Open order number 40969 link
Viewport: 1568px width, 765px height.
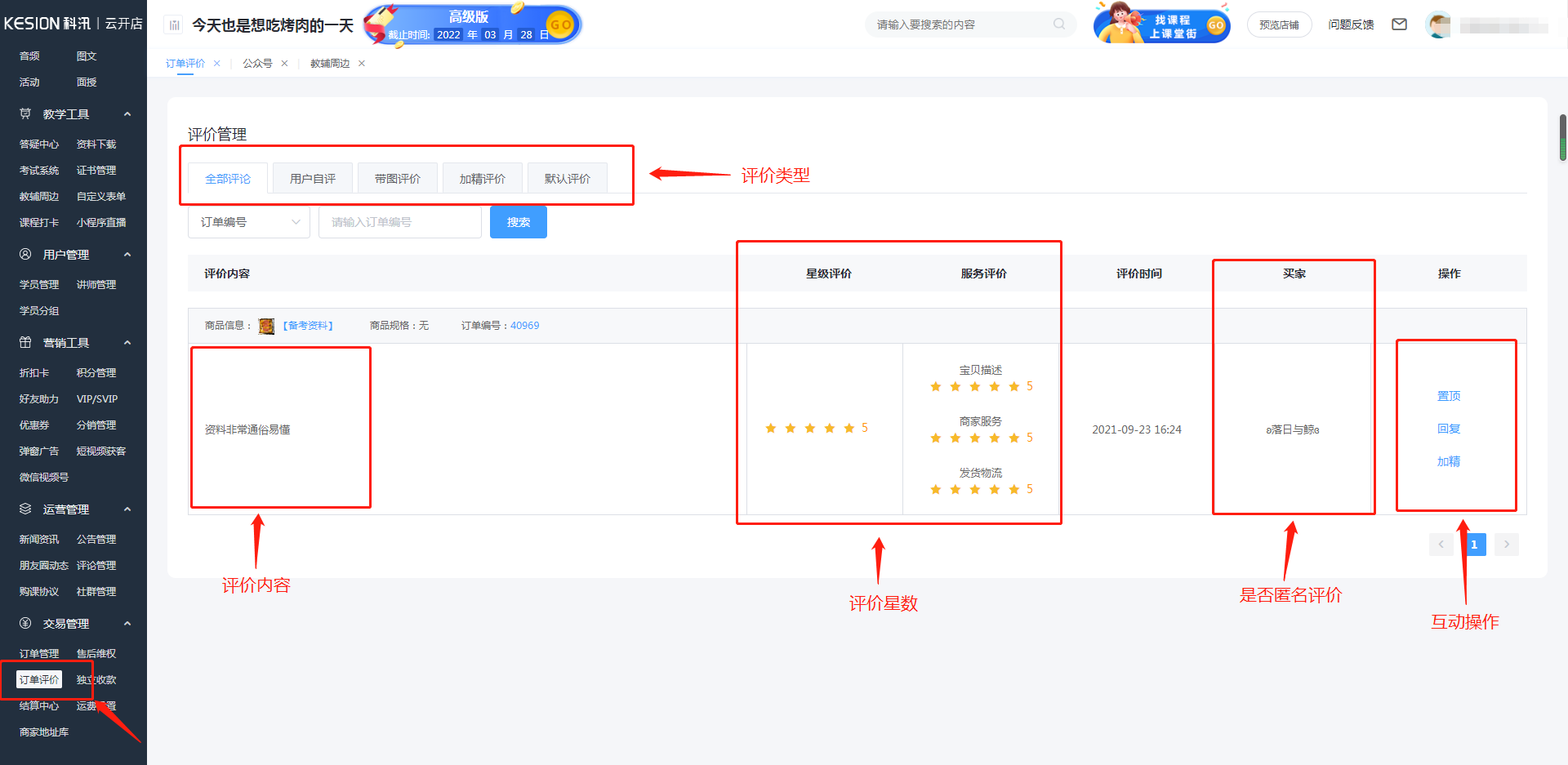524,326
